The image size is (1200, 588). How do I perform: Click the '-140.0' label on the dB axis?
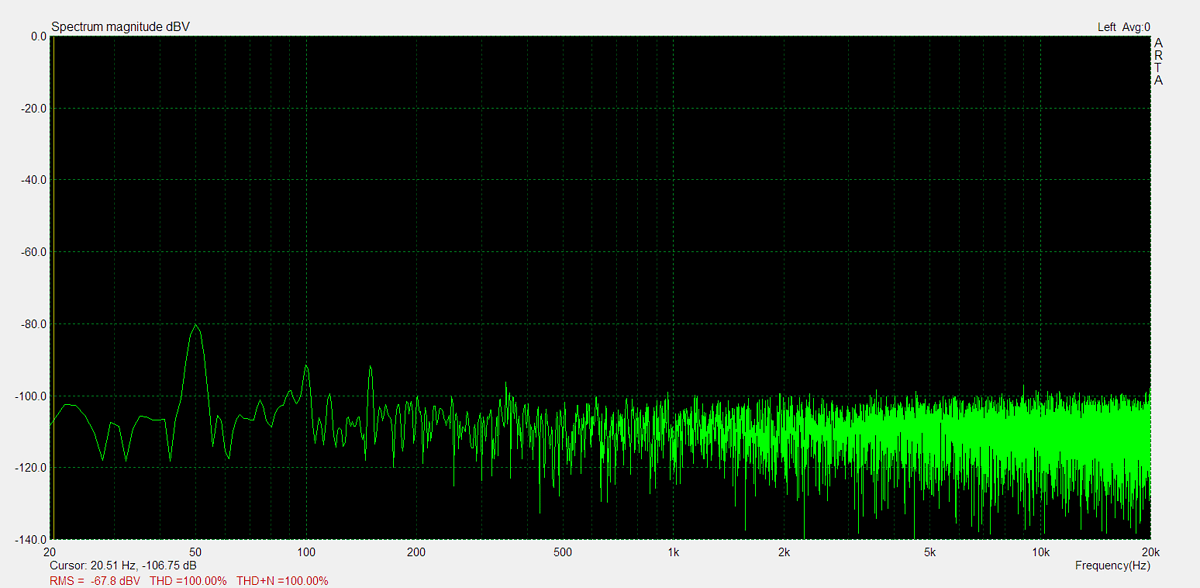coord(31,540)
